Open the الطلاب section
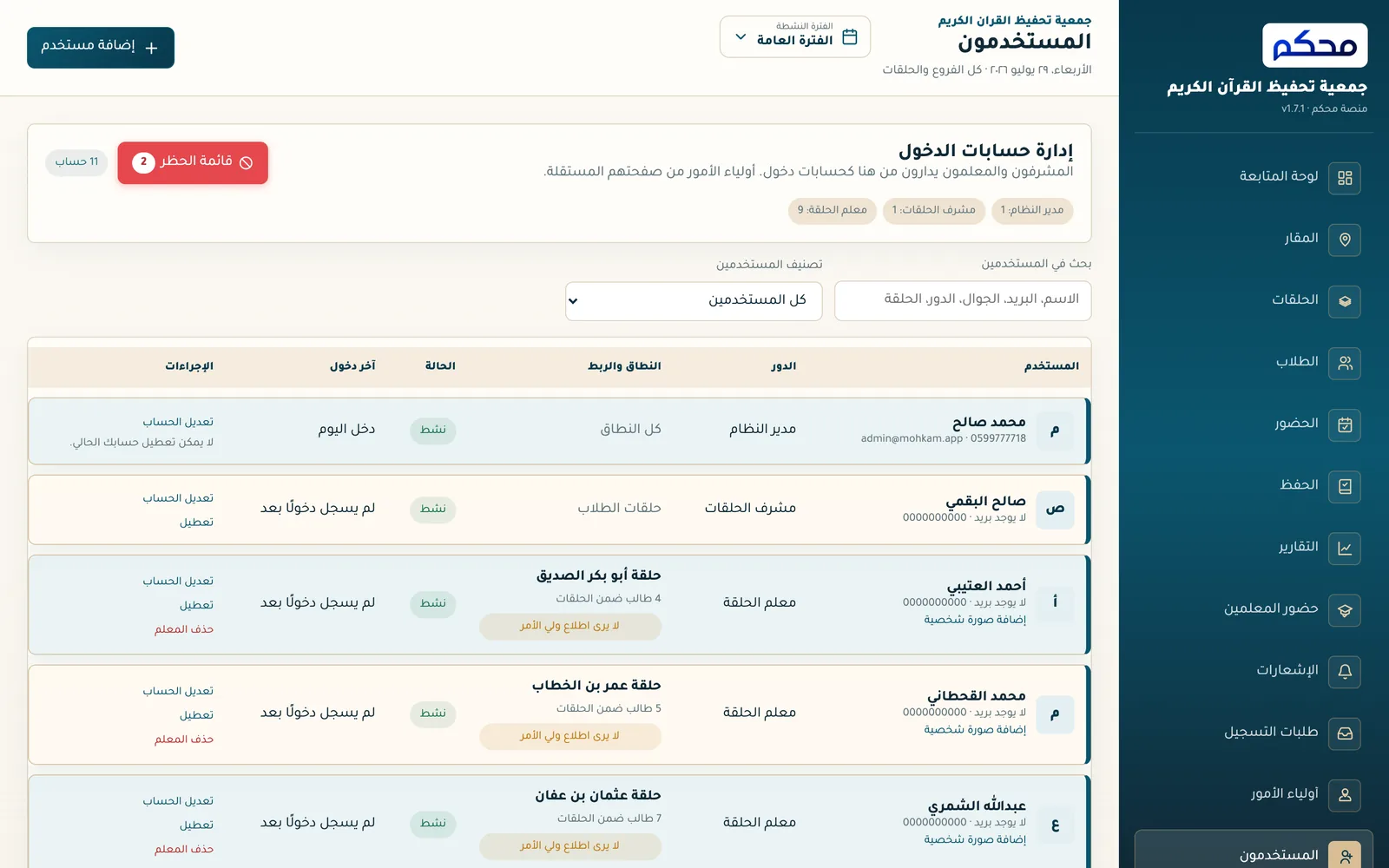The height and width of the screenshot is (868, 1389). 1254,362
